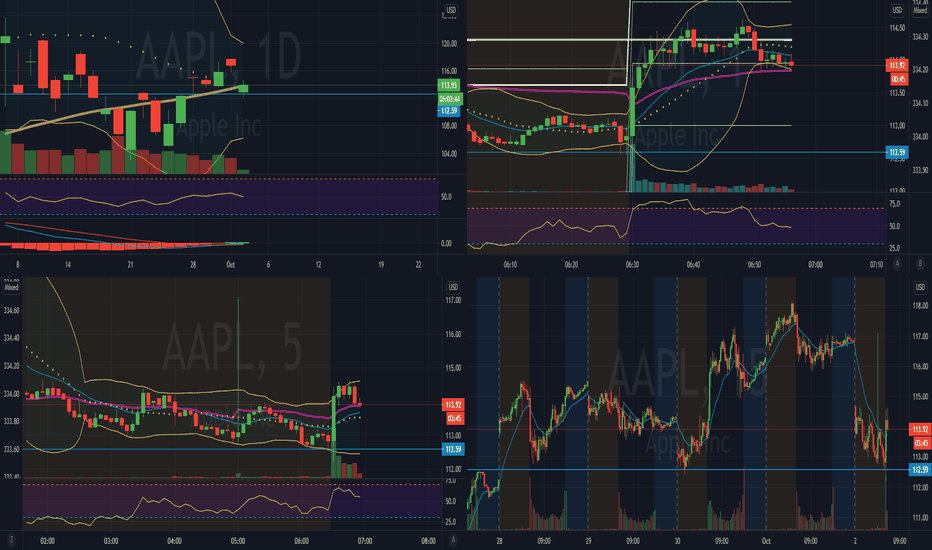Toggle scale B button on 1-minute chart
The image size is (932, 550).
click(920, 263)
